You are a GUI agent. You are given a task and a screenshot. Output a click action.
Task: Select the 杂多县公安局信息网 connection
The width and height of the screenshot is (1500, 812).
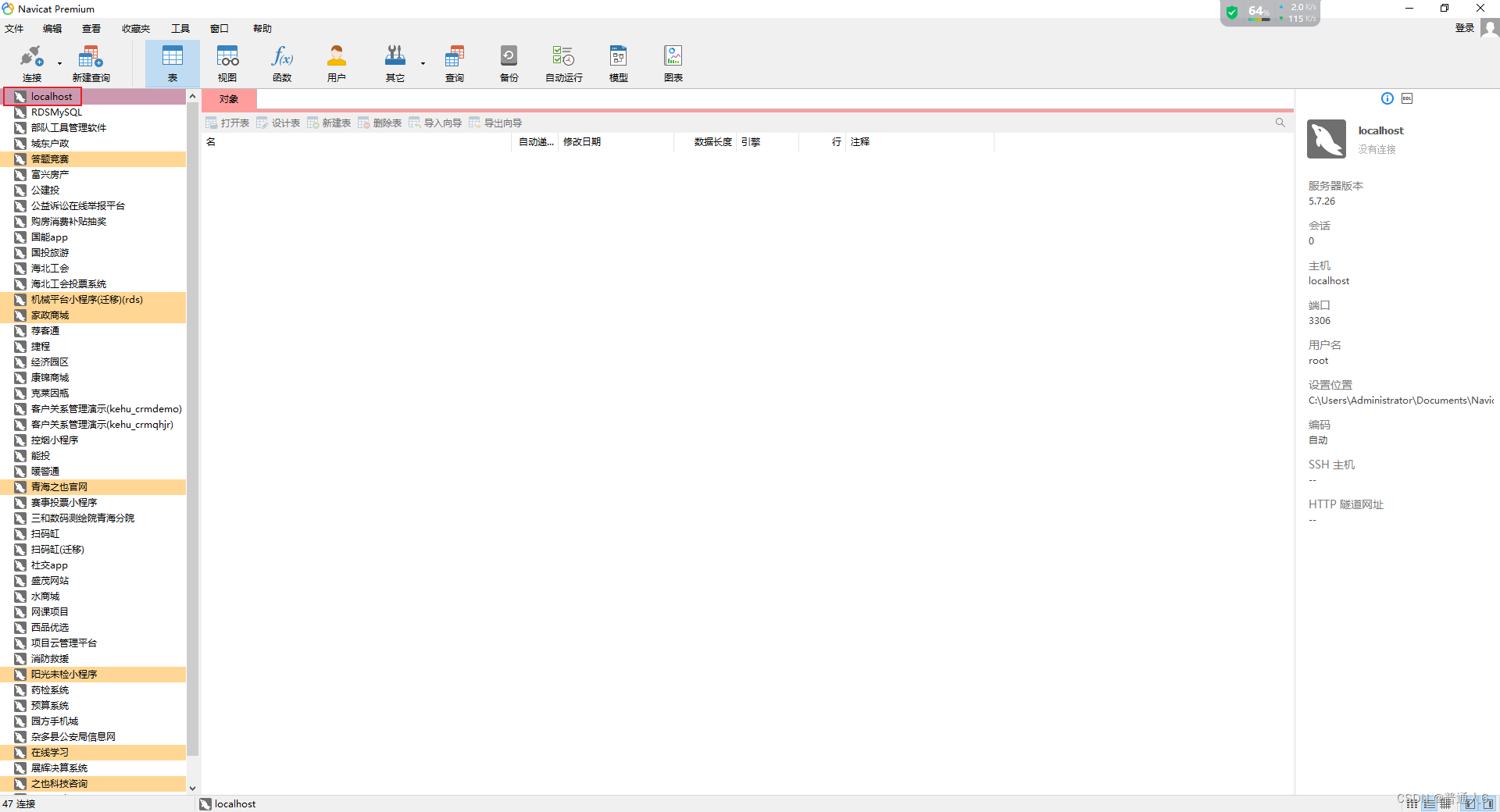click(94, 737)
